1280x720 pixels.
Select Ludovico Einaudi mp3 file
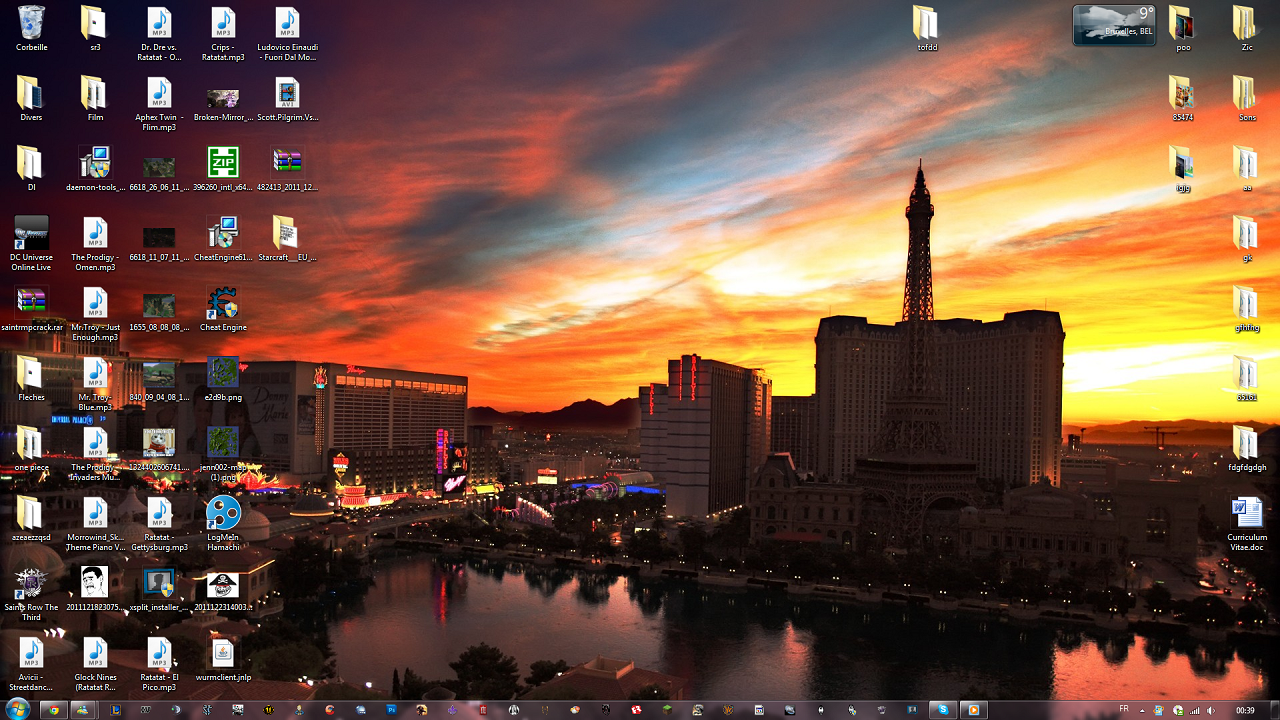coord(287,33)
